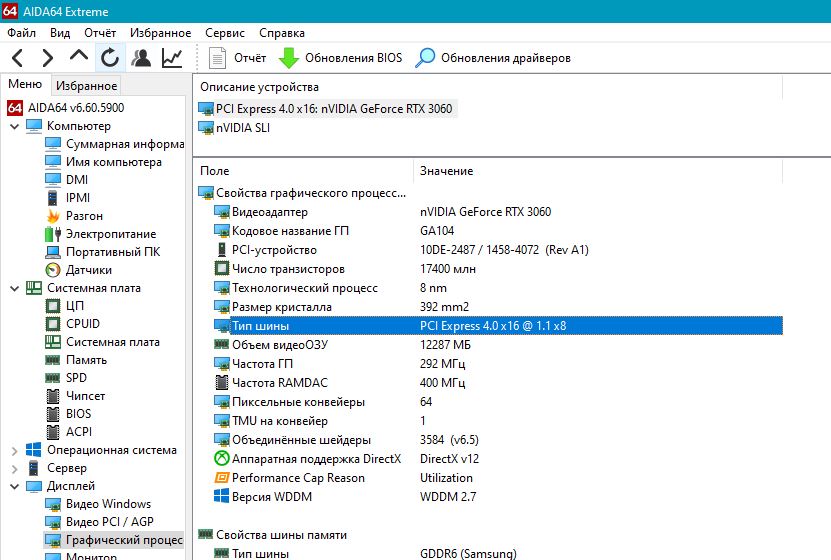Viewport: 831px width, 560px height.
Task: Select the ЦП chip icon item
Action: (65, 306)
